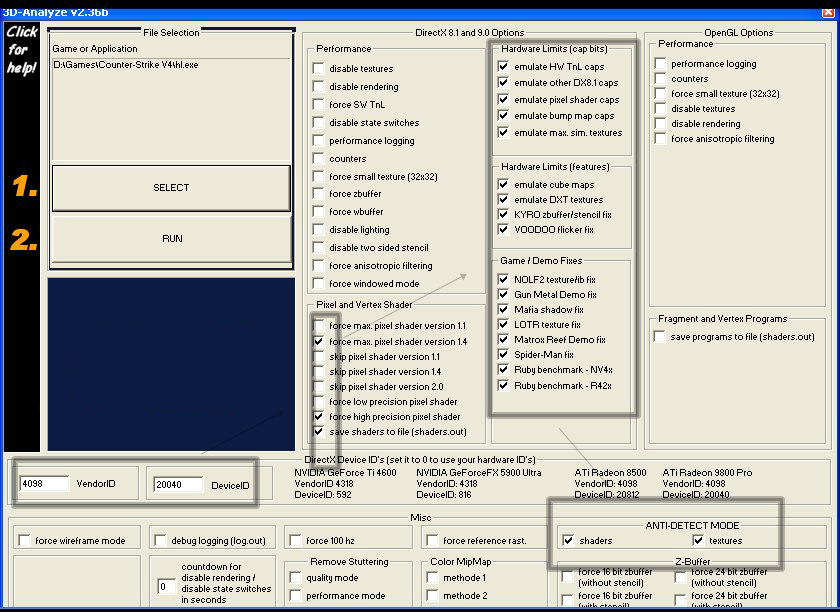Uncheck the 'Spider-Man fix'
Viewport: 840px width, 612px height.
pos(505,355)
